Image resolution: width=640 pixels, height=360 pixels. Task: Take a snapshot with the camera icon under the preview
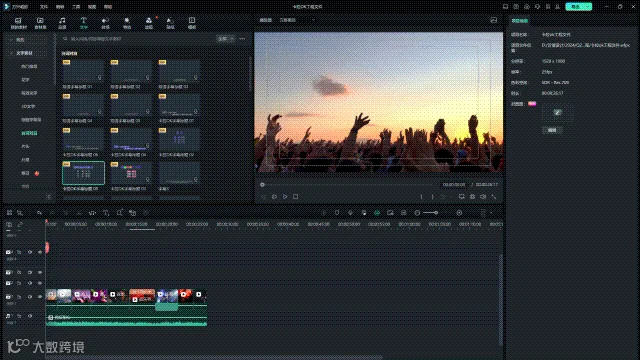(x=472, y=197)
